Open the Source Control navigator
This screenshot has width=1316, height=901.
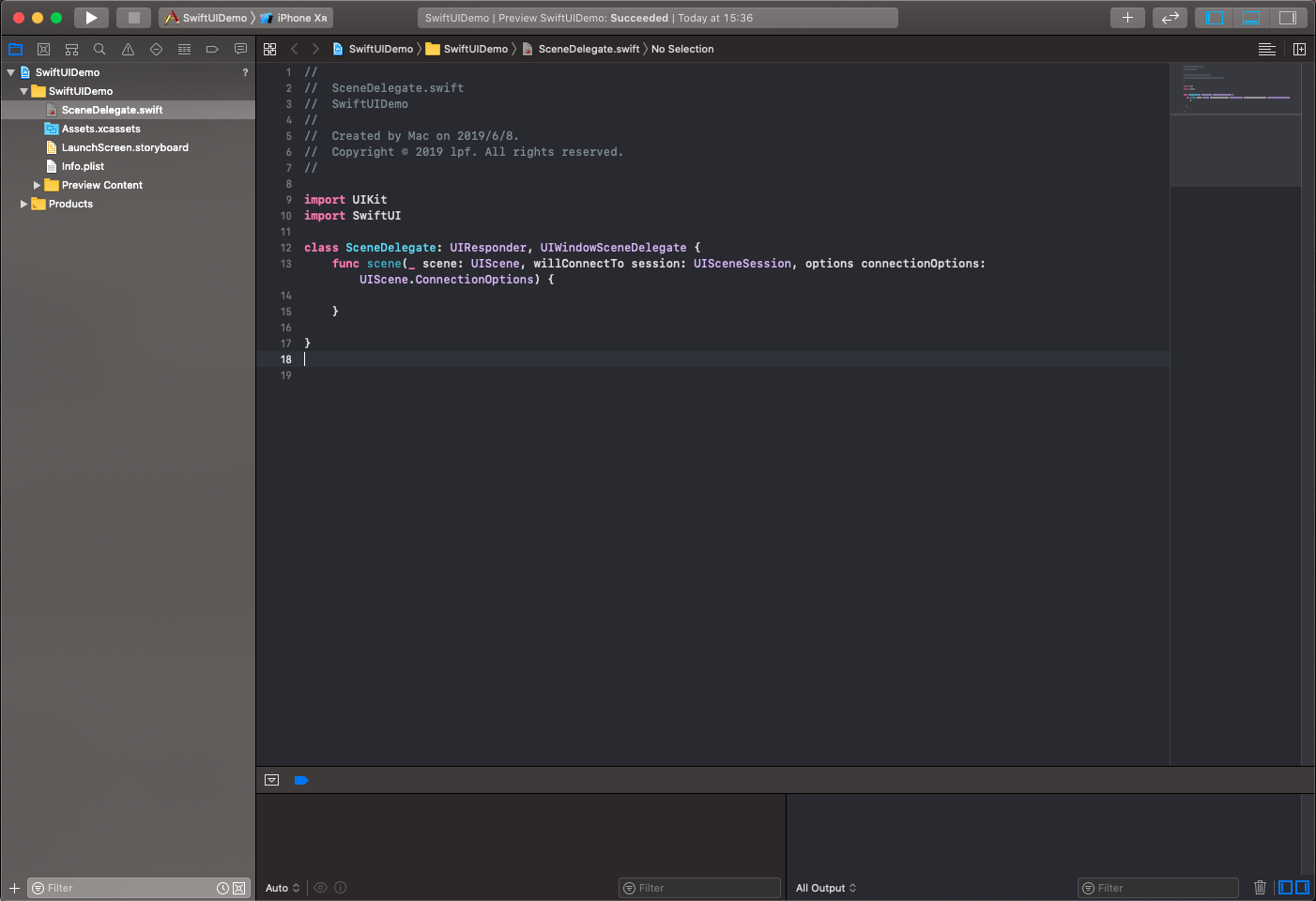43,49
